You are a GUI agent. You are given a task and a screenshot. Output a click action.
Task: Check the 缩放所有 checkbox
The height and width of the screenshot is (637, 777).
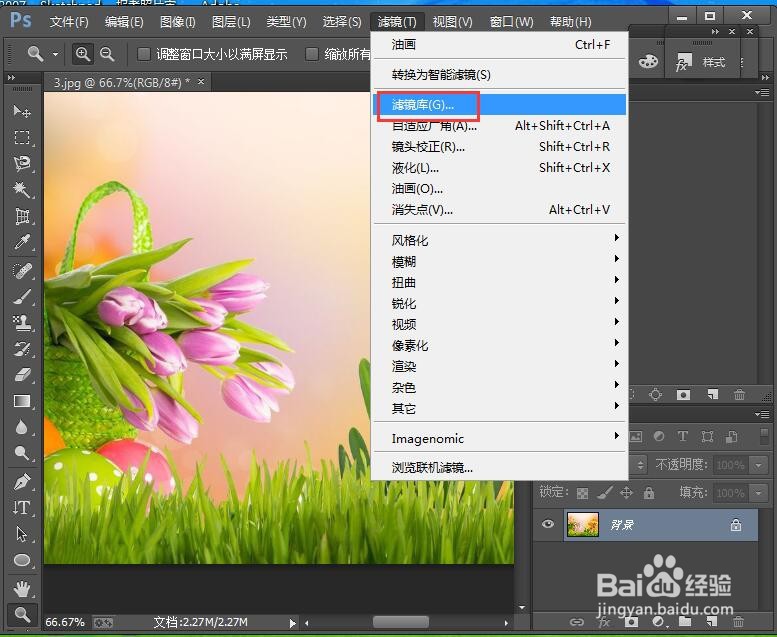[312, 54]
